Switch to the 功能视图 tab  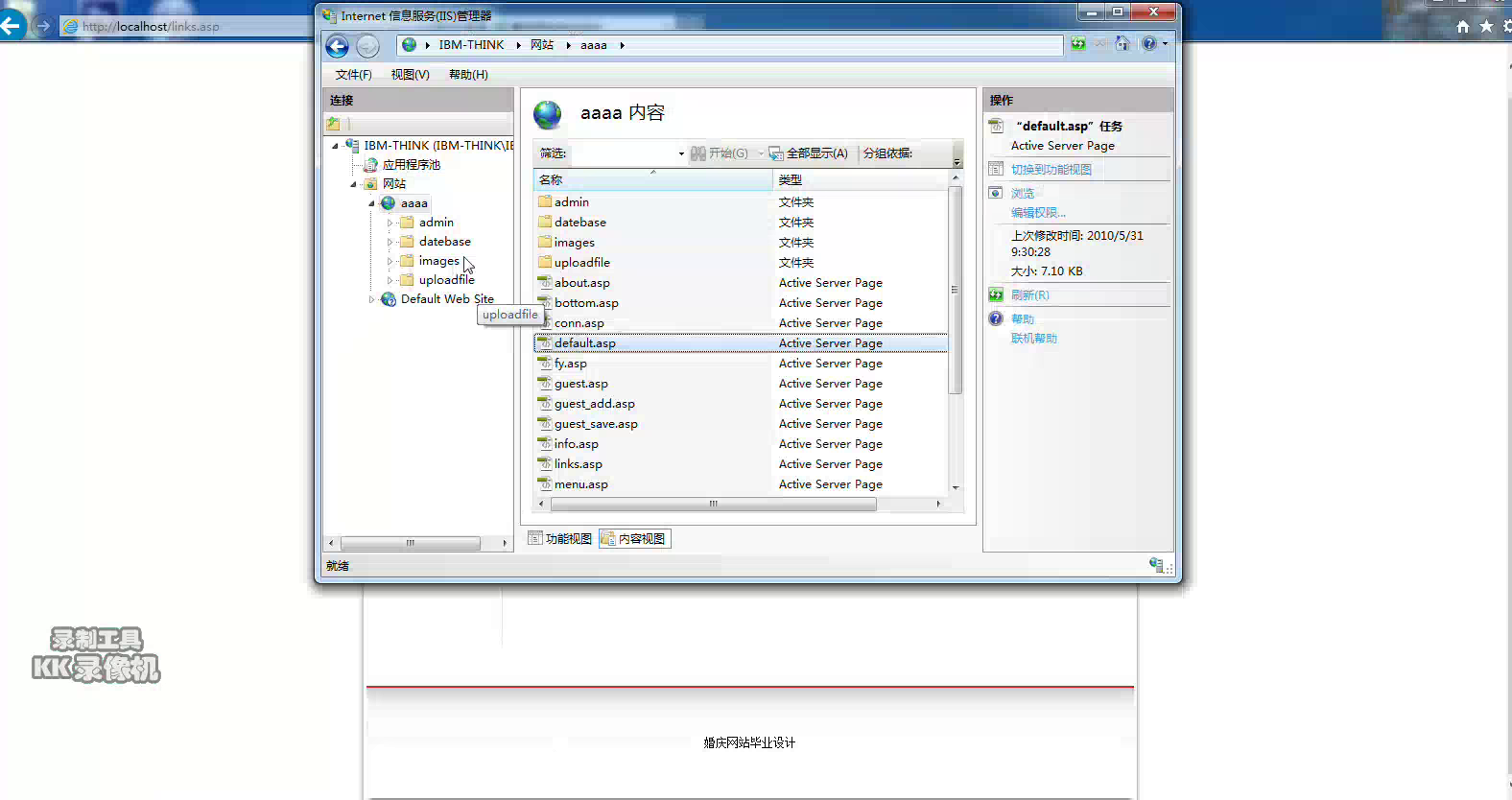tap(560, 539)
